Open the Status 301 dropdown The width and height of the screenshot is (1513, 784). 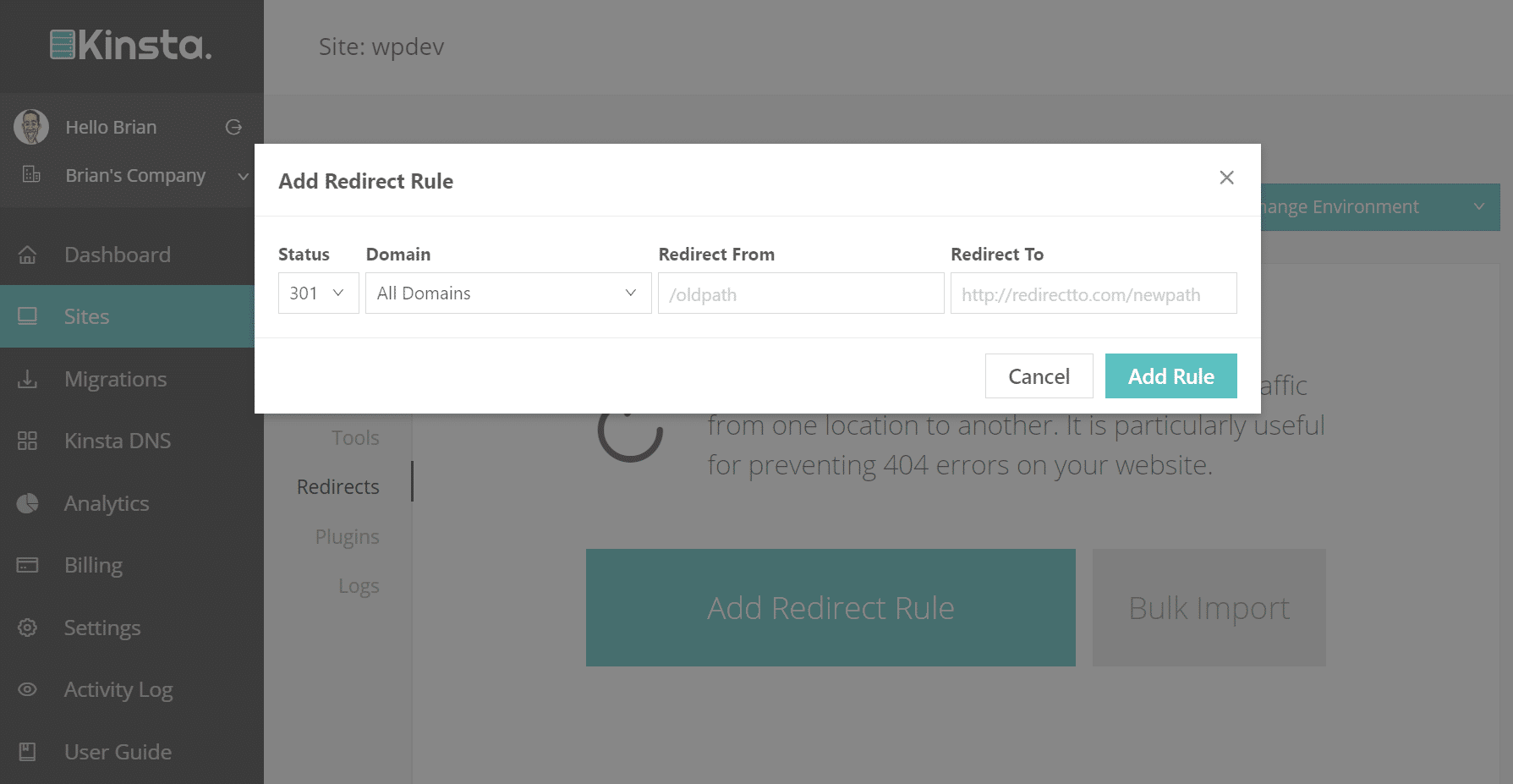click(x=318, y=293)
